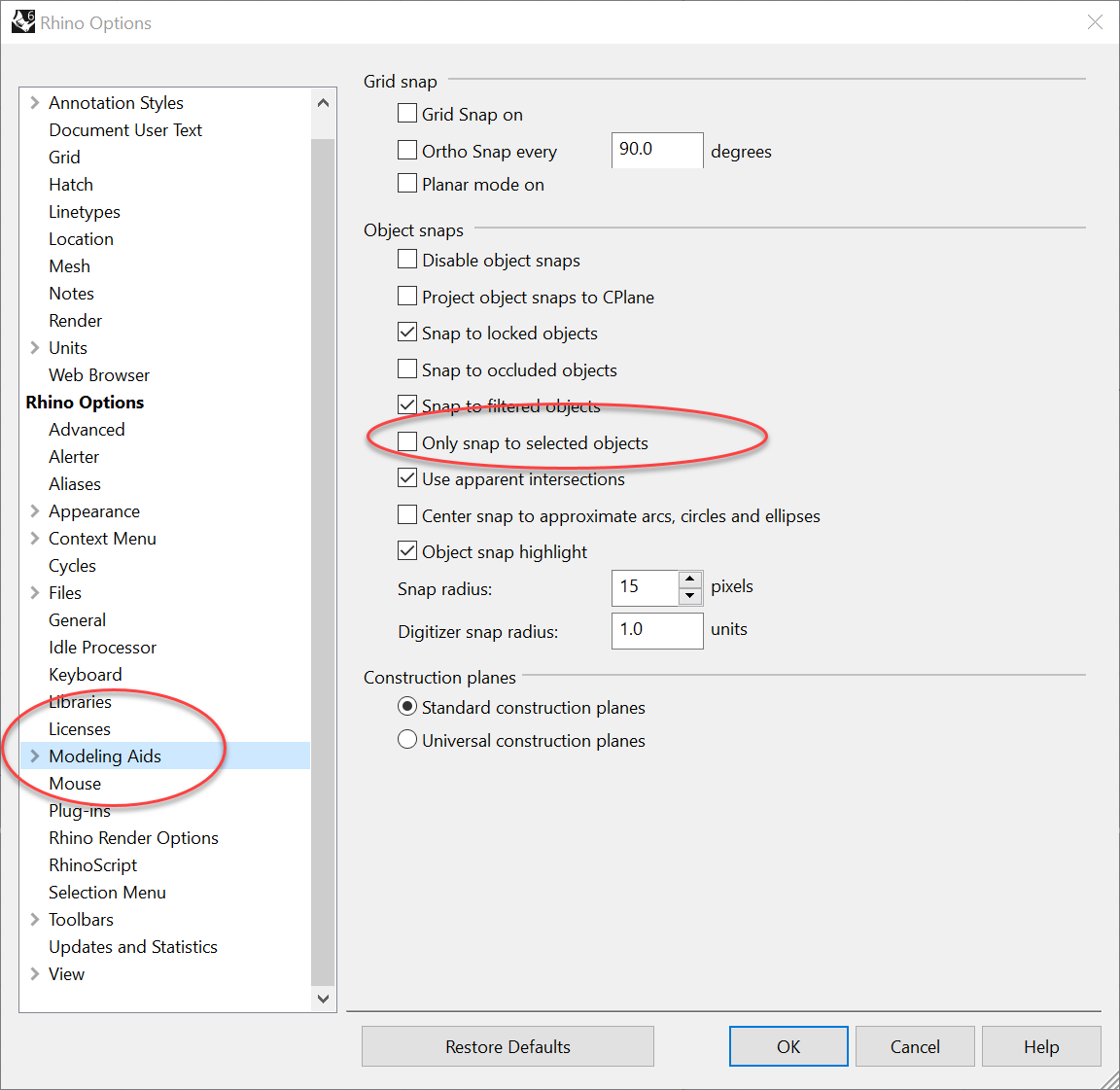
Task: Toggle Project object snaps to CPlane
Action: point(407,296)
